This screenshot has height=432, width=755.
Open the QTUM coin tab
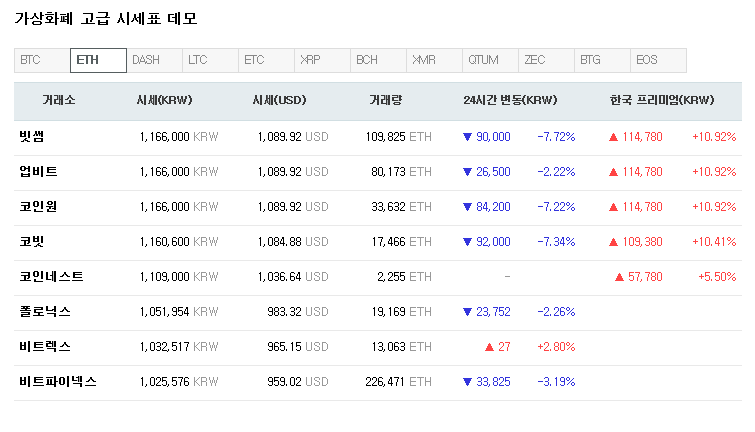[x=490, y=61]
